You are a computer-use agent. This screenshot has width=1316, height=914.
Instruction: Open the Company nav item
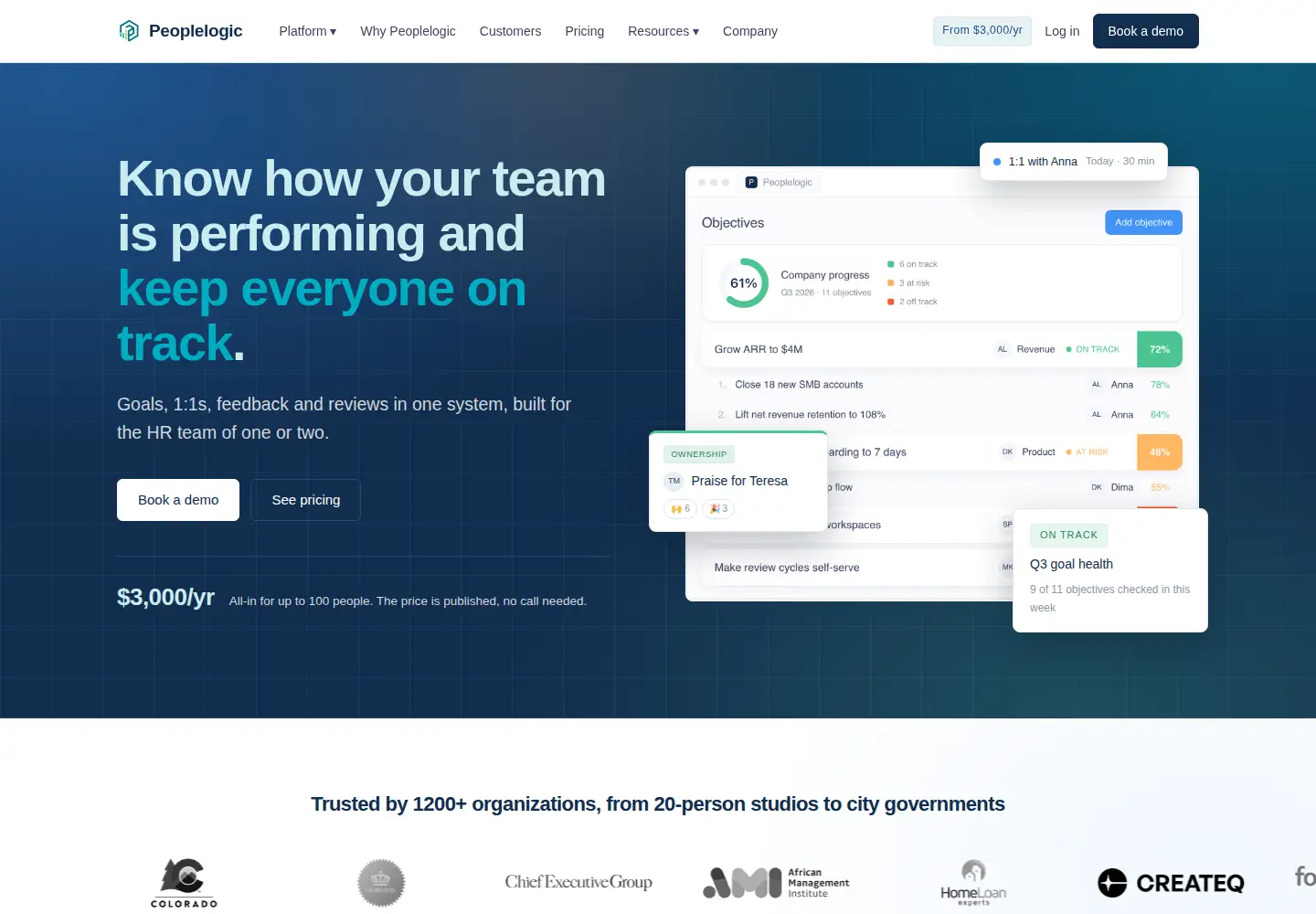coord(750,31)
